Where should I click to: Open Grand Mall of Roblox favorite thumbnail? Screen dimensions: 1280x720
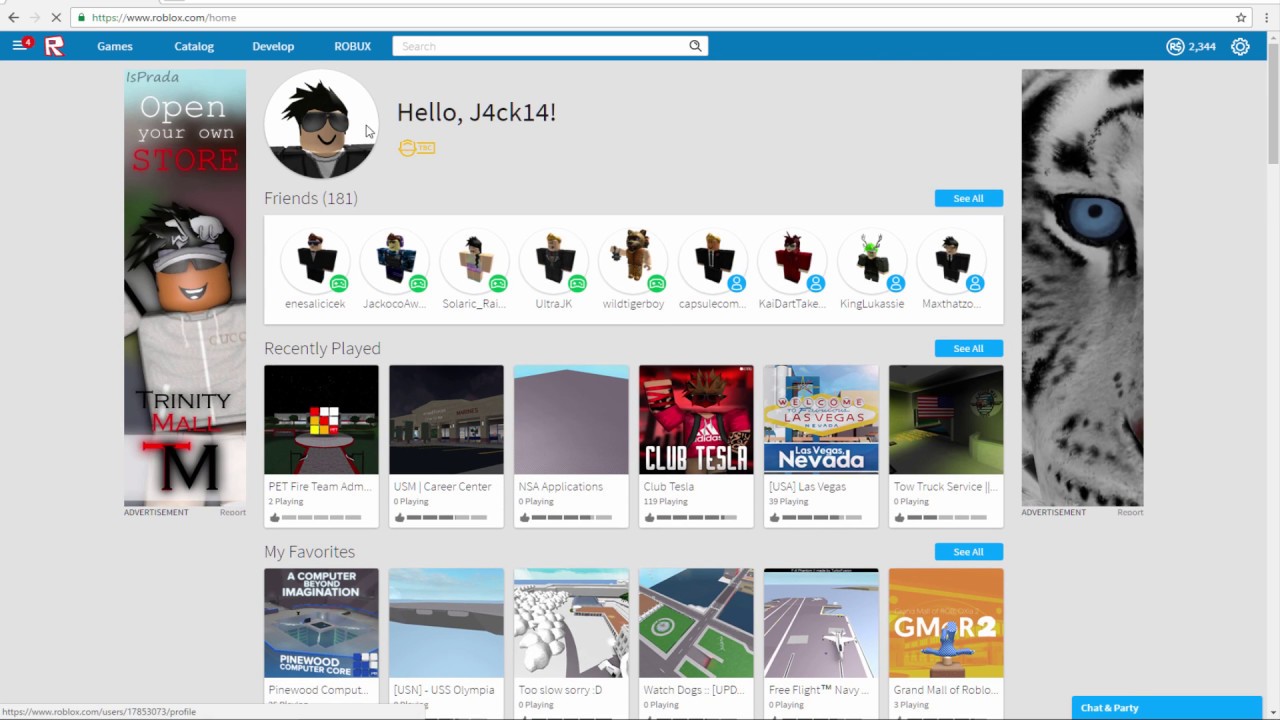pyautogui.click(x=946, y=623)
